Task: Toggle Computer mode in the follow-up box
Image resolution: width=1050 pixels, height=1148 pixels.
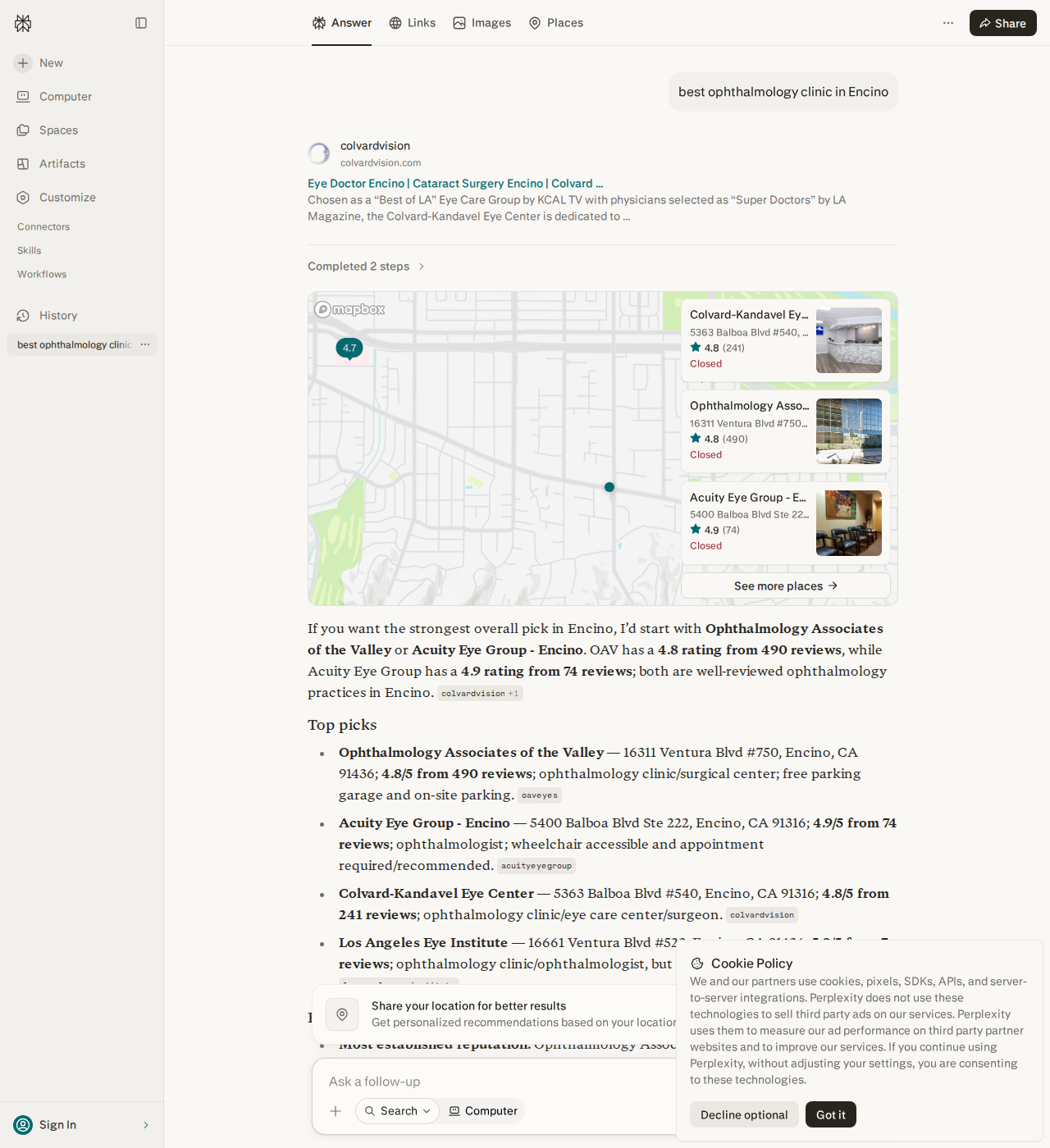Action: (483, 1111)
